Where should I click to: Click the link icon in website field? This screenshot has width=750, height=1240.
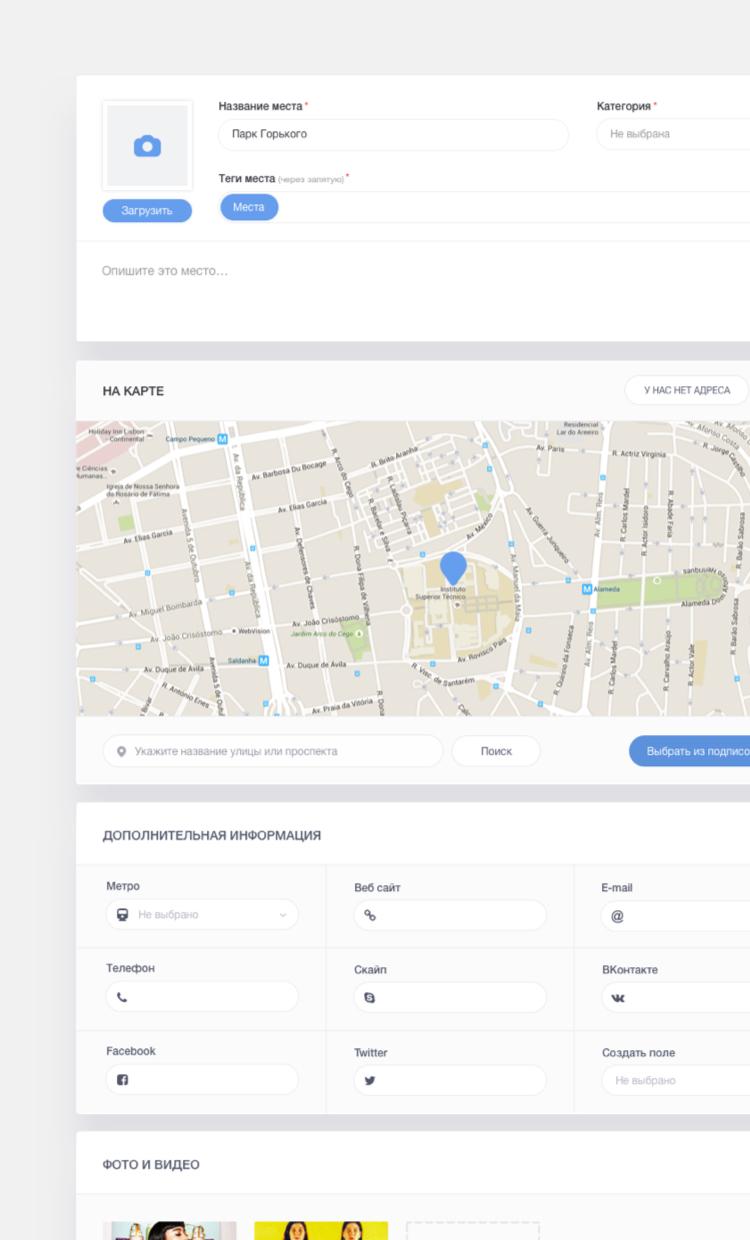pos(370,915)
